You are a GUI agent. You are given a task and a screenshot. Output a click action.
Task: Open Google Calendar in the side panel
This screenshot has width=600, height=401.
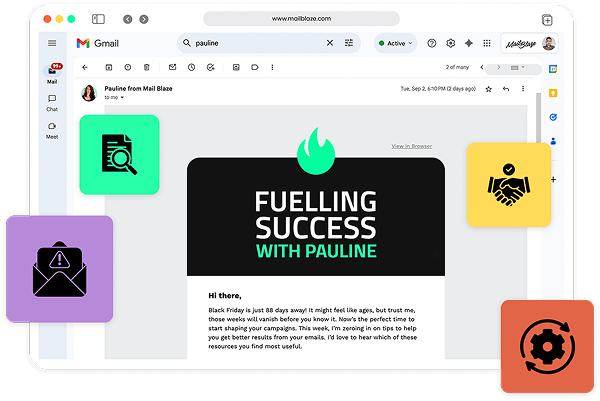pyautogui.click(x=552, y=69)
